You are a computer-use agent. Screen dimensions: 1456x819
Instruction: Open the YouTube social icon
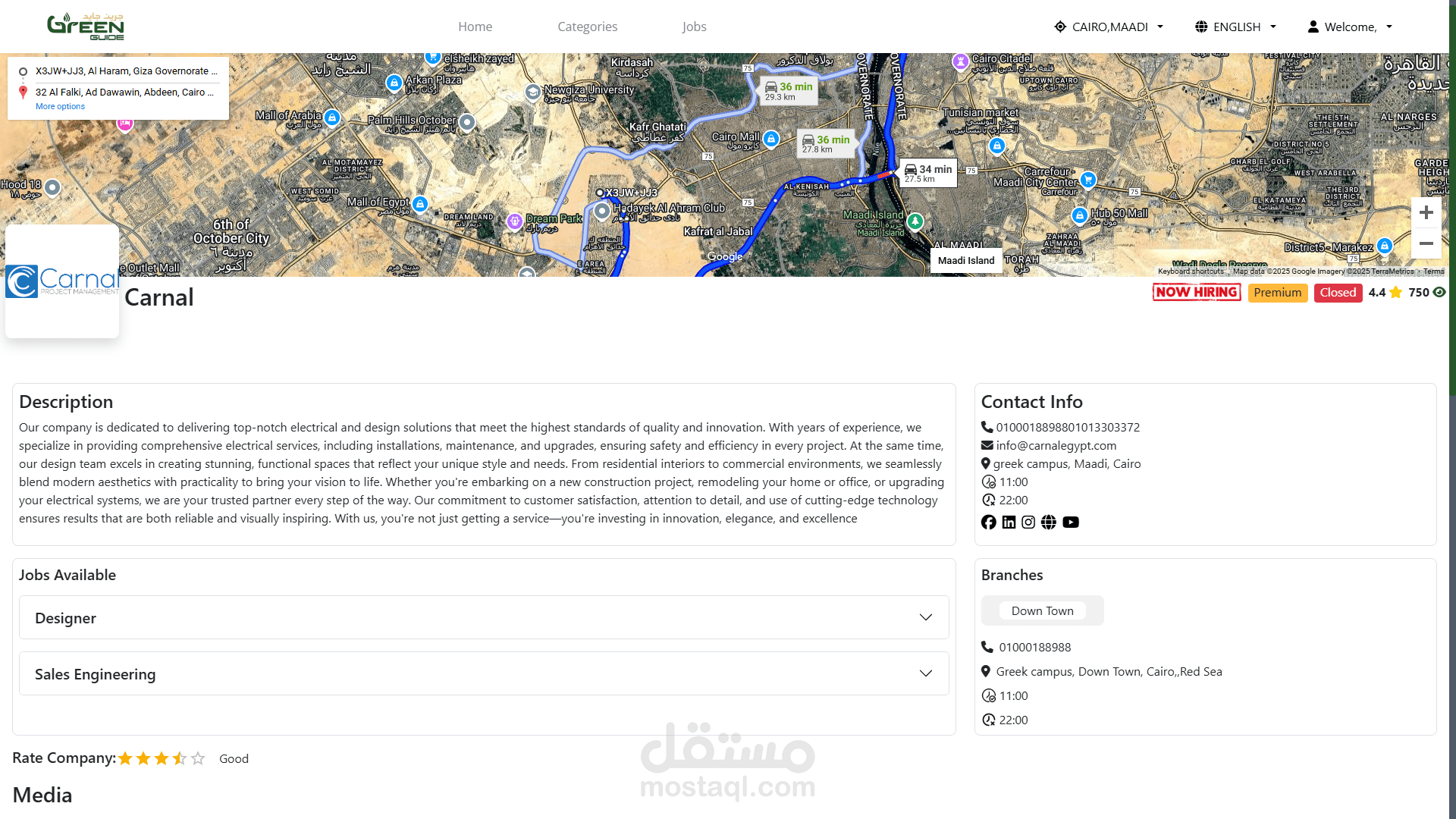[1071, 522]
